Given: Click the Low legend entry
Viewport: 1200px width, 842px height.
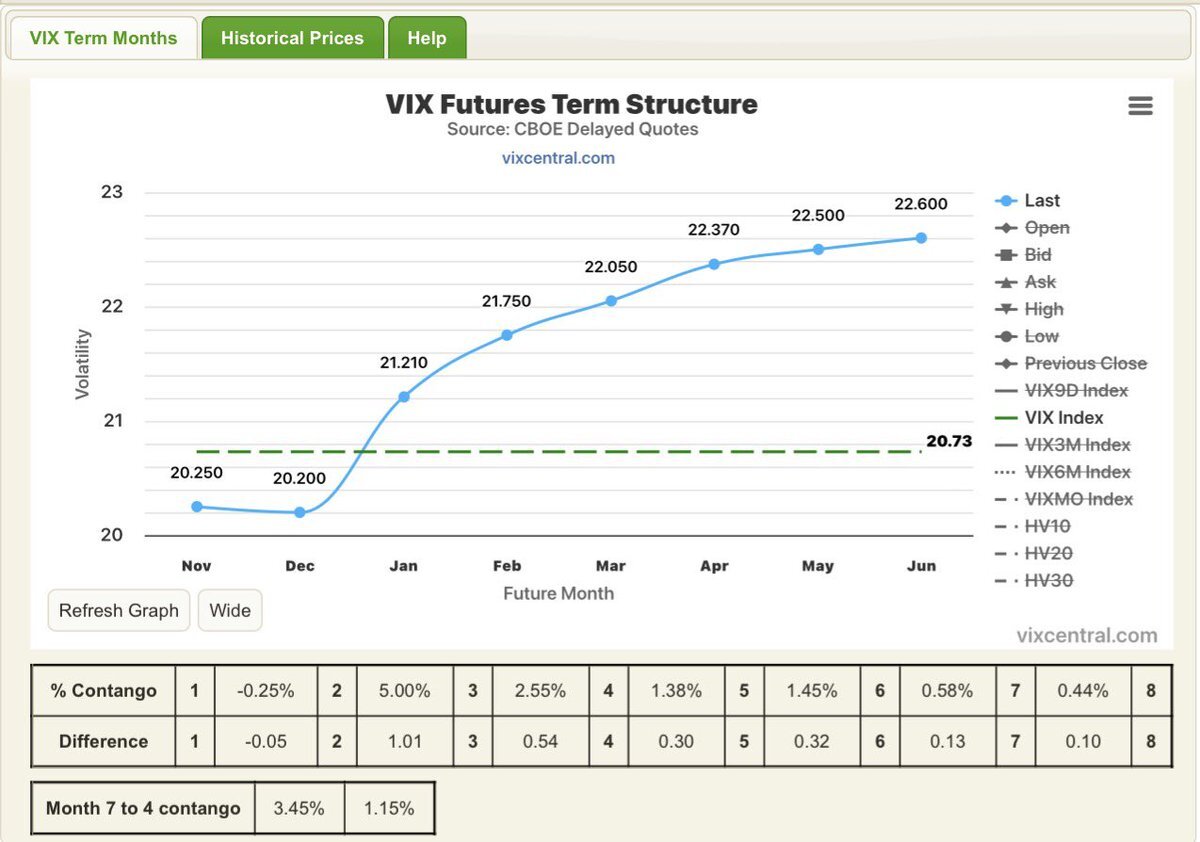Looking at the screenshot, I should point(1041,336).
